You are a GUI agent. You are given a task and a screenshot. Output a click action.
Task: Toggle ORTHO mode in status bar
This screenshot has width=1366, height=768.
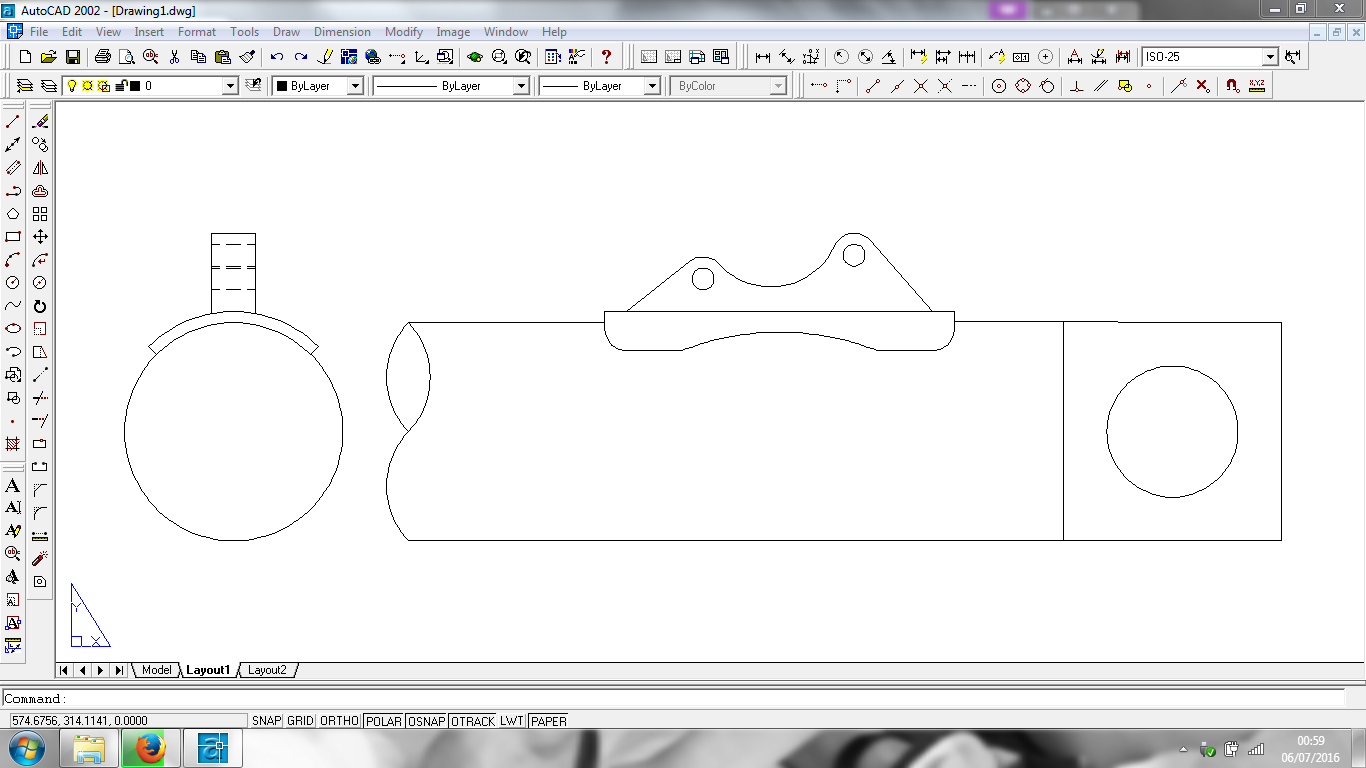tap(339, 721)
